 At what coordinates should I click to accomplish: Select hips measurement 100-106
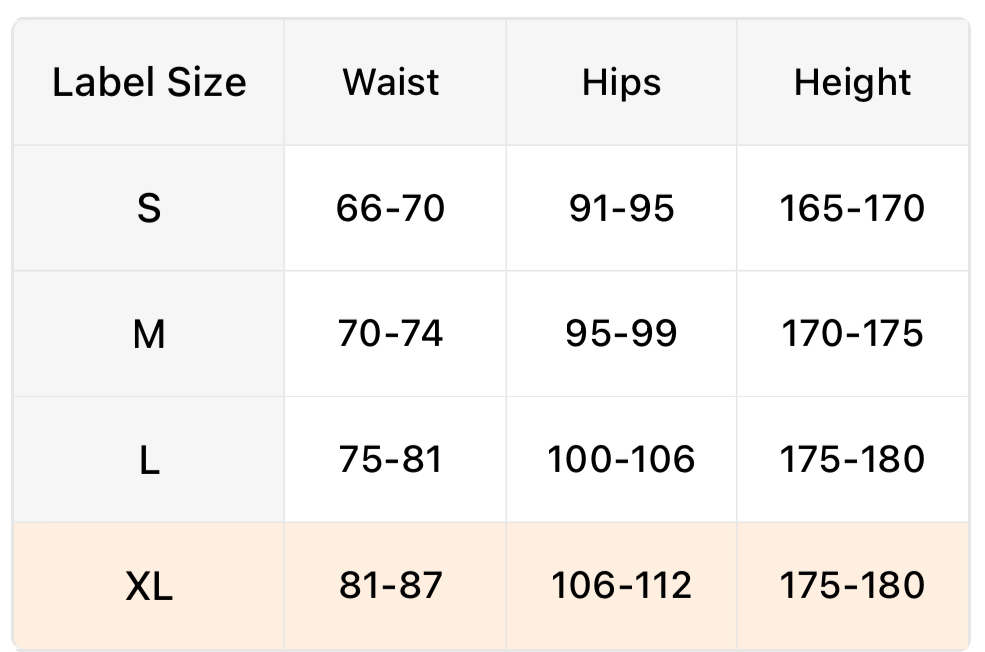pyautogui.click(x=621, y=460)
